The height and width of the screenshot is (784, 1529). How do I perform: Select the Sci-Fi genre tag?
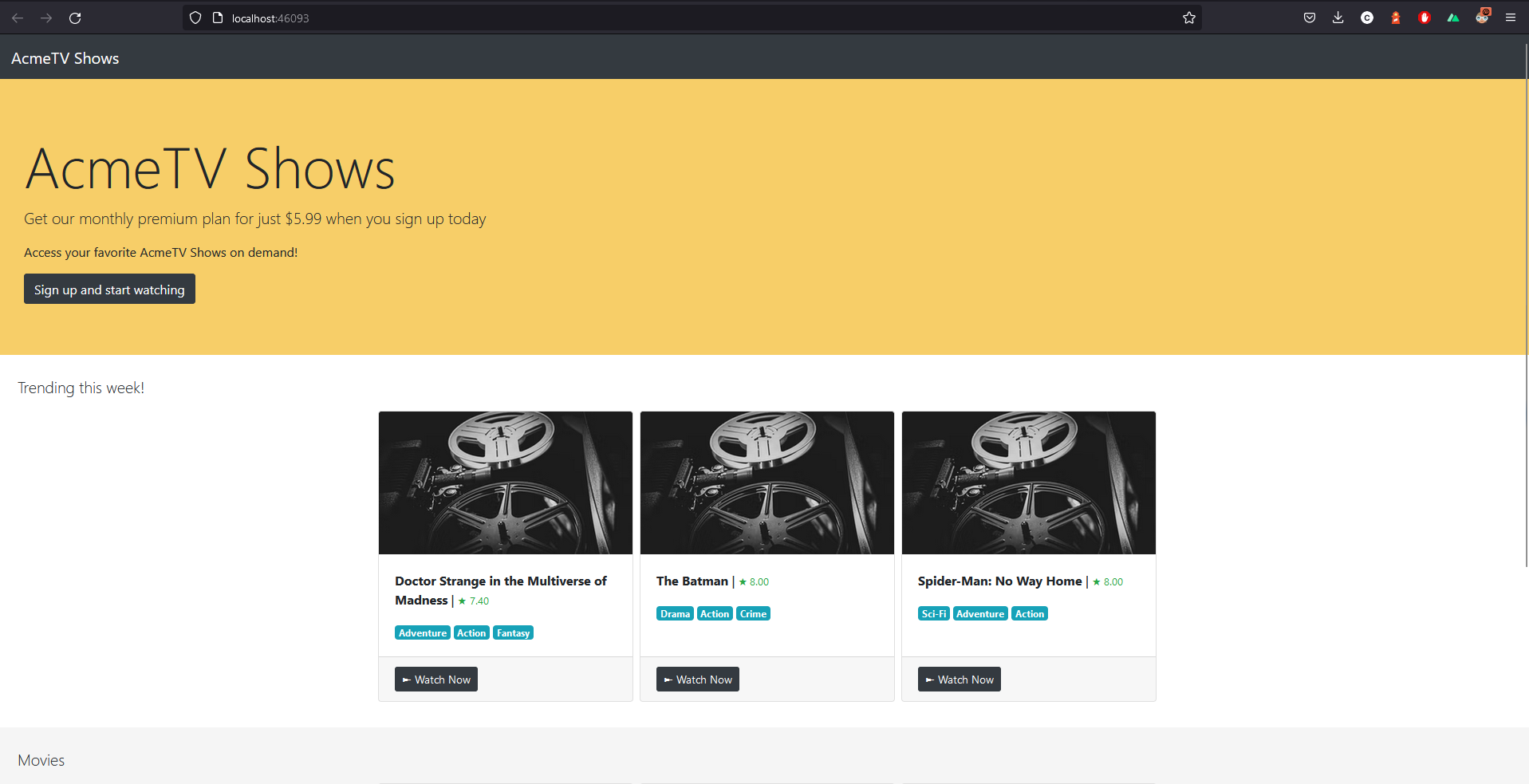coord(933,613)
